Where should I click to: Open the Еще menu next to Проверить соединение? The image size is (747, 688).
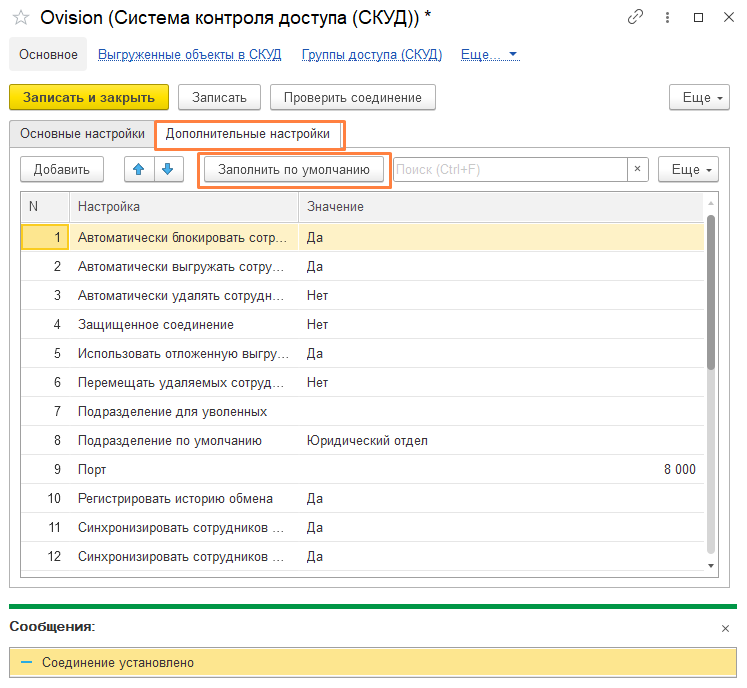(x=699, y=97)
